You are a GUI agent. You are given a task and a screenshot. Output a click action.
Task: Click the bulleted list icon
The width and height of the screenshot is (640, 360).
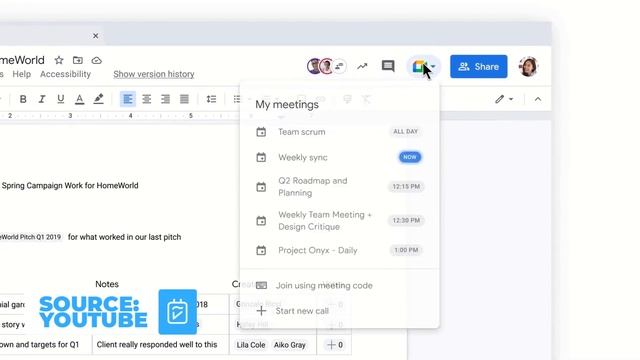tap(237, 99)
